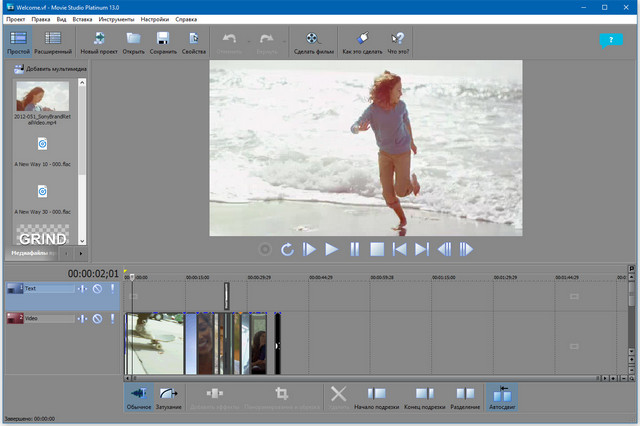Click the Video track name field

pos(49,318)
